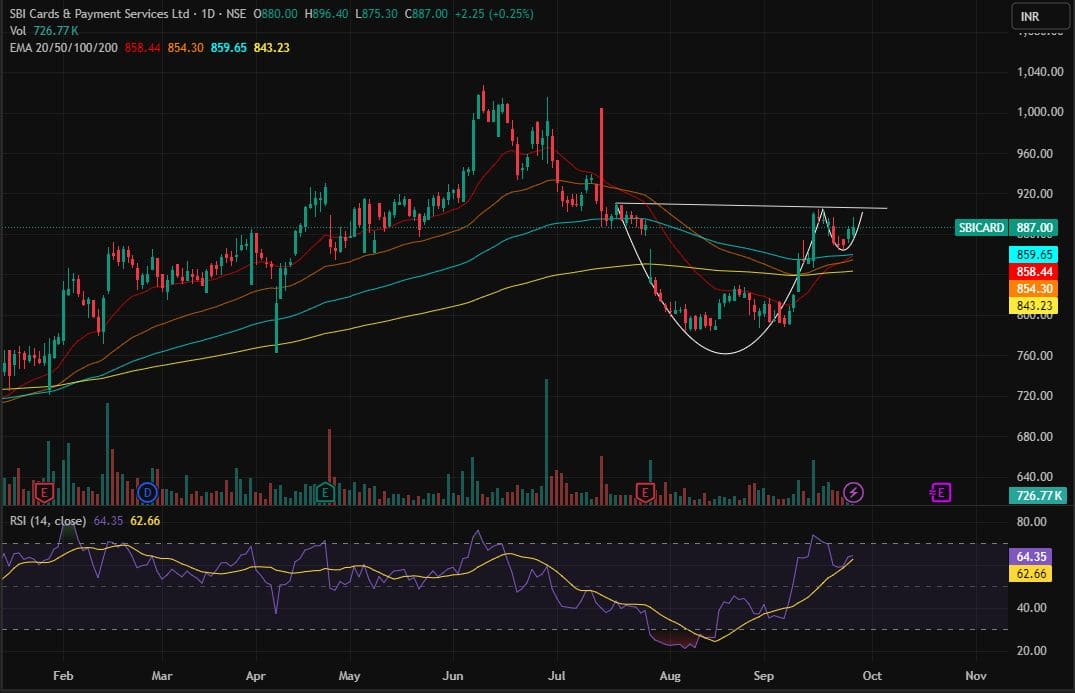The height and width of the screenshot is (693, 1075).
Task: Click the 726.77K volume axis label
Action: [1038, 496]
